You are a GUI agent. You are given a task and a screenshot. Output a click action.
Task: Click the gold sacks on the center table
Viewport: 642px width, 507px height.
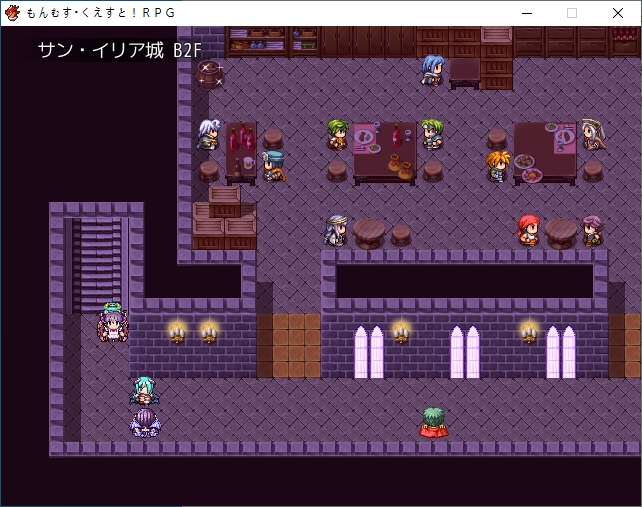click(x=400, y=167)
